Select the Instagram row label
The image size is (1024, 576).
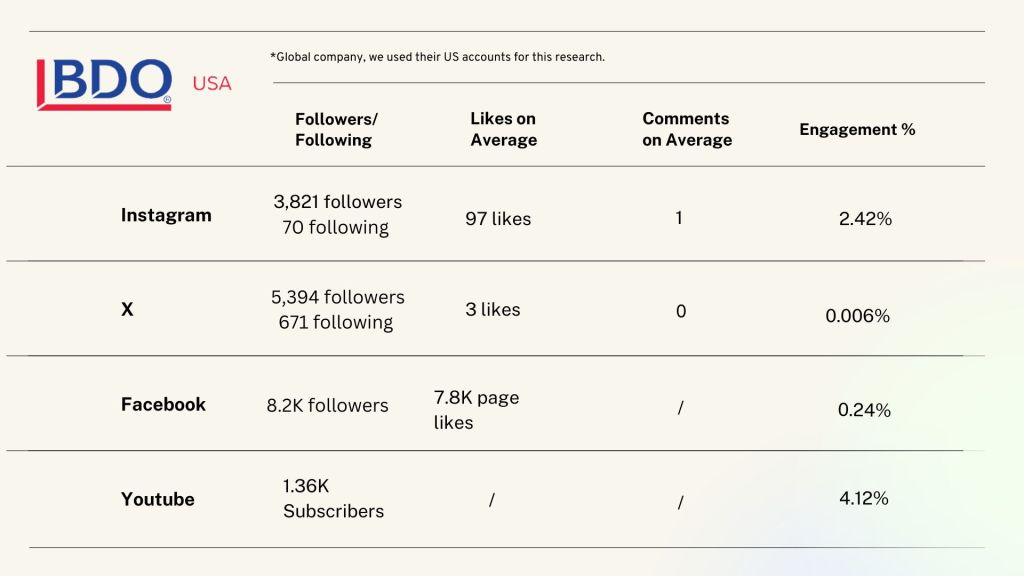166,215
